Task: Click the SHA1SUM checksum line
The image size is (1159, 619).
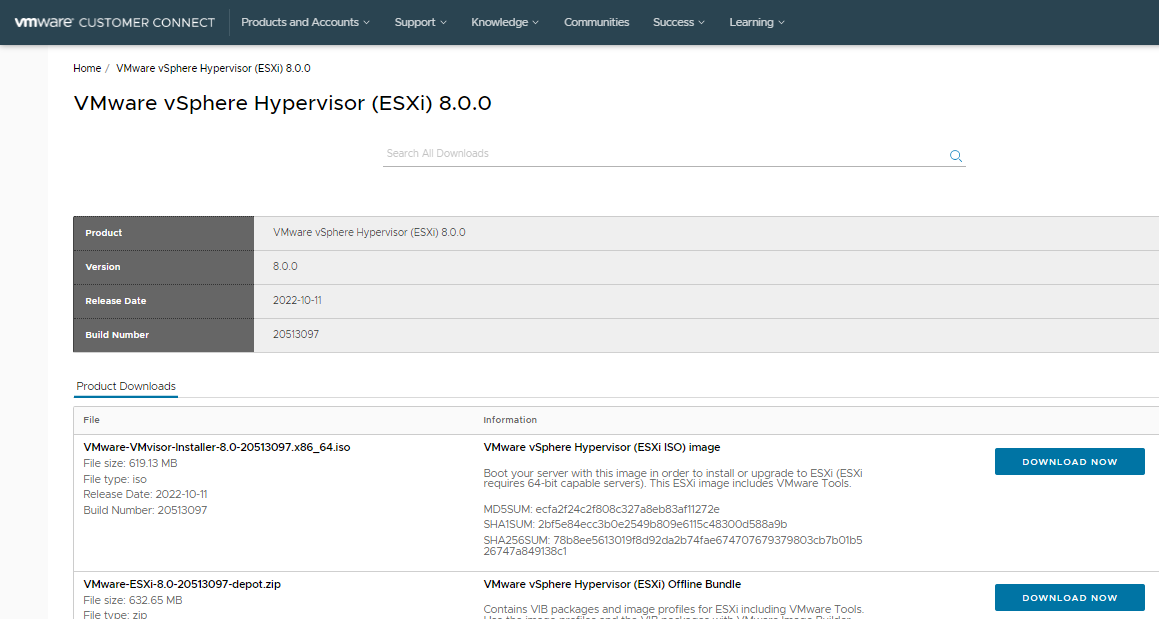Action: coord(635,524)
